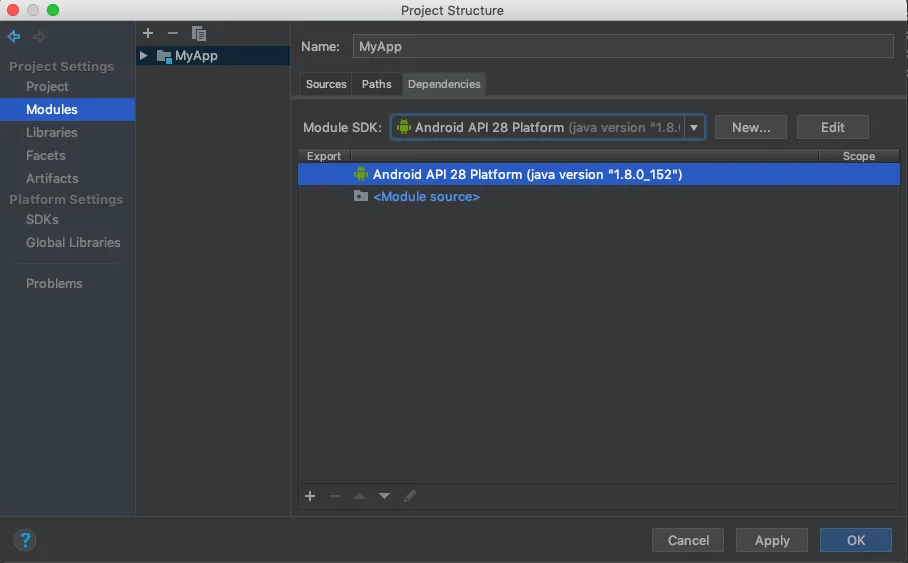Open Project settings section

(x=47, y=86)
